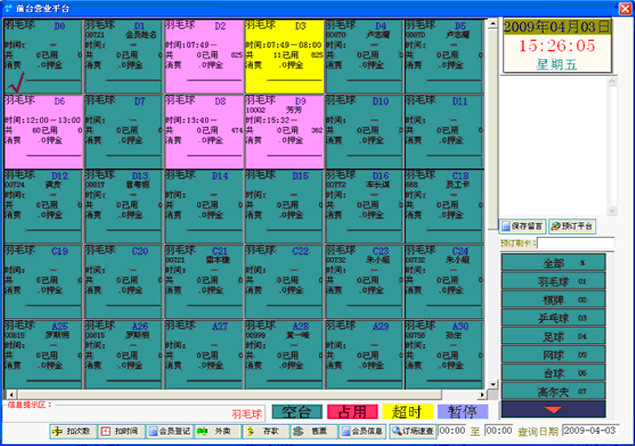Click the 扣次数 toolbar button
The width and height of the screenshot is (635, 446).
[73, 431]
